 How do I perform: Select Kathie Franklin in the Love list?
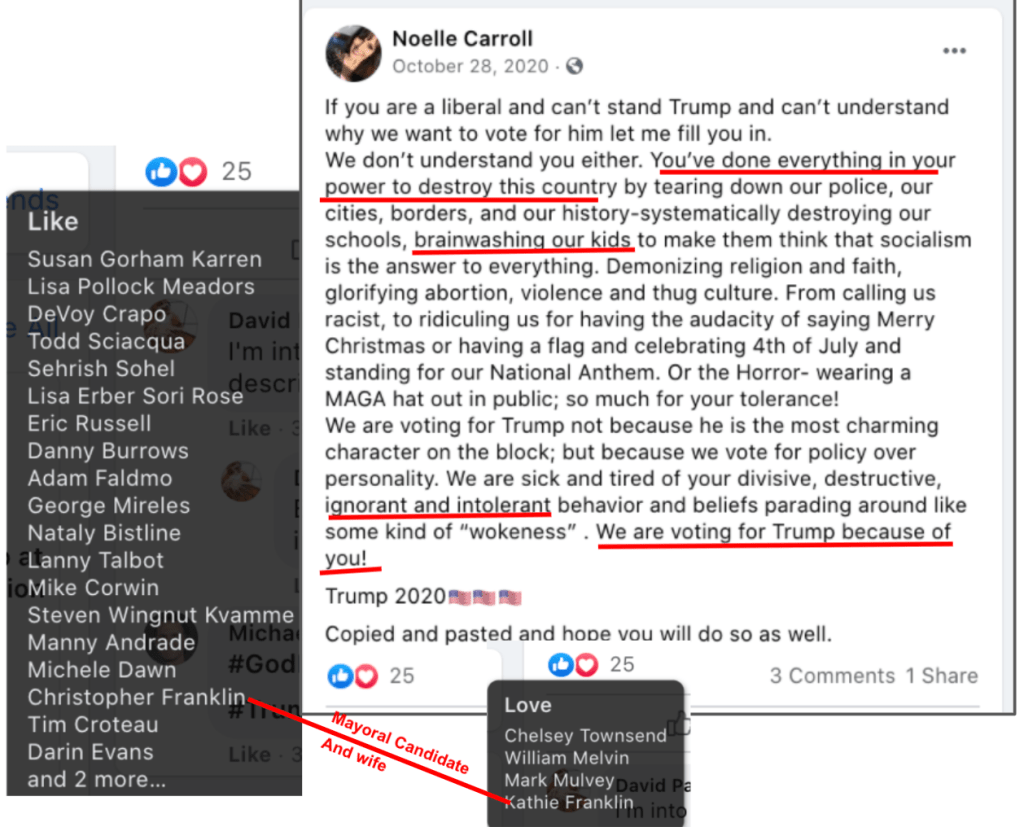569,802
